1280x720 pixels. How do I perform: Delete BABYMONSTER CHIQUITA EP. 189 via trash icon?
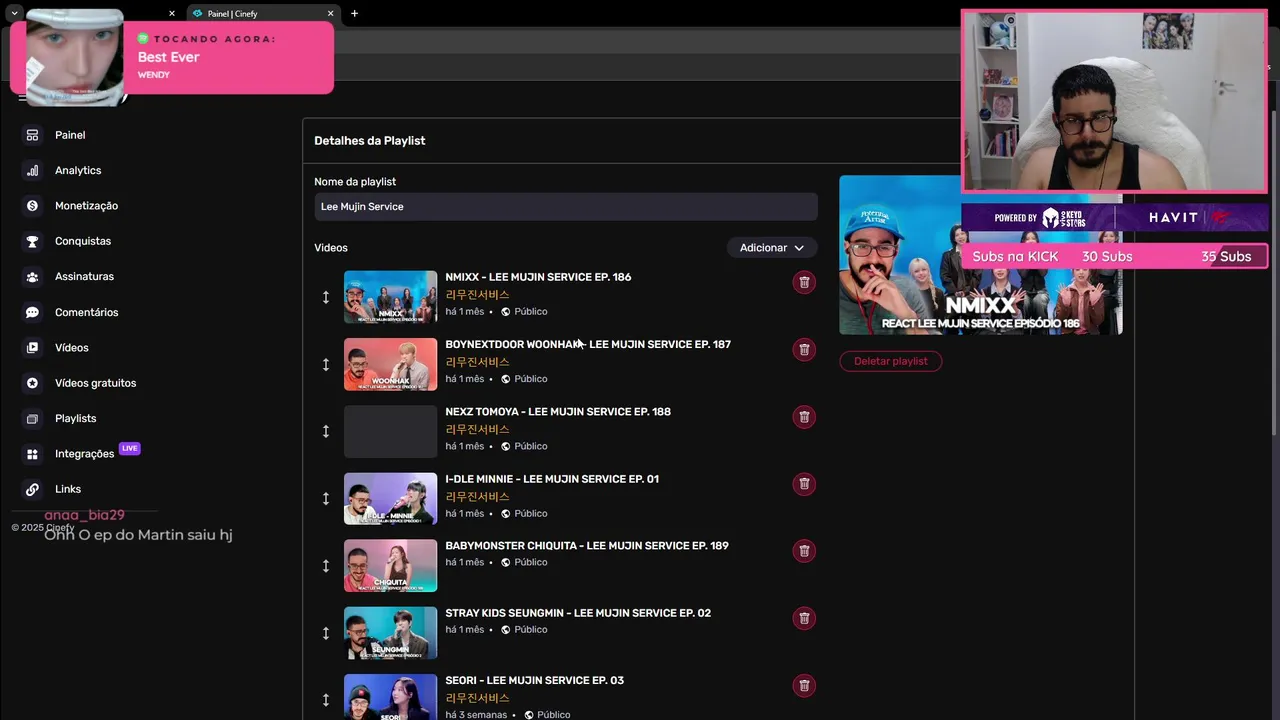click(x=804, y=551)
